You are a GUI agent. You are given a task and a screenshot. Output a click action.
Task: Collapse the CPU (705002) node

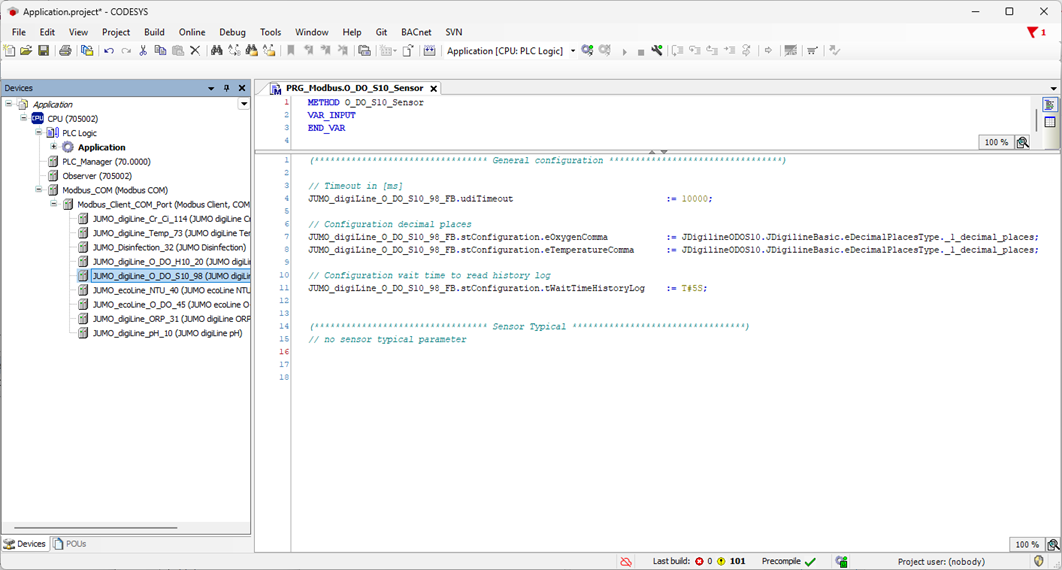point(24,118)
